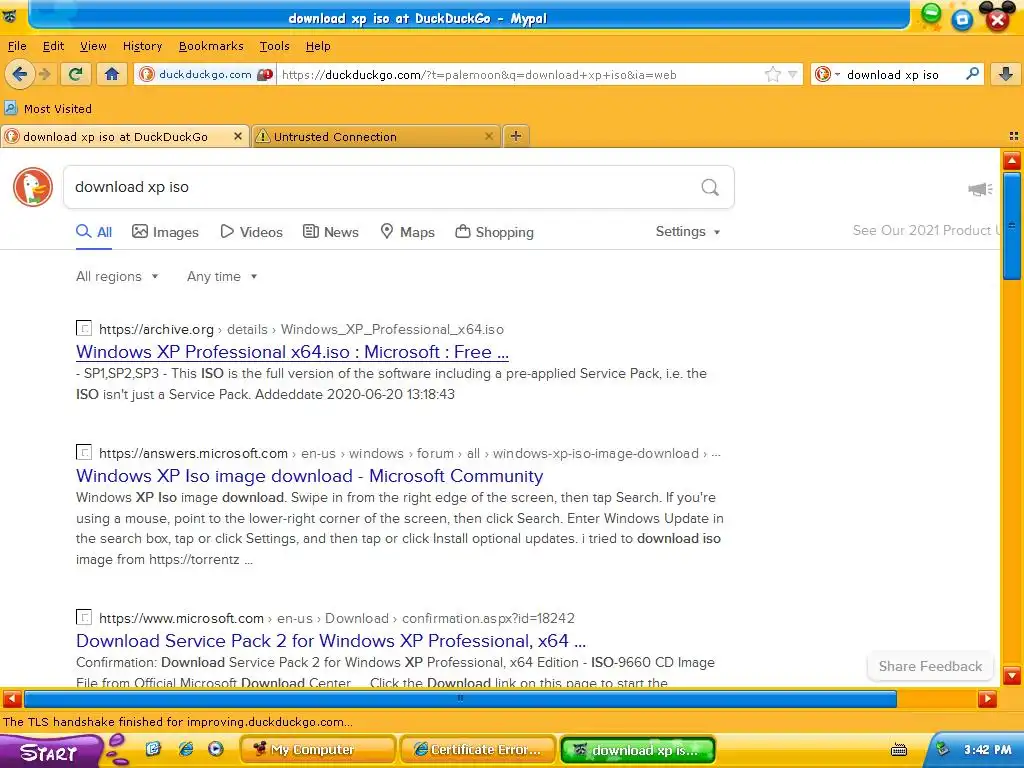Open Windows XP Iso image download result

310,476
